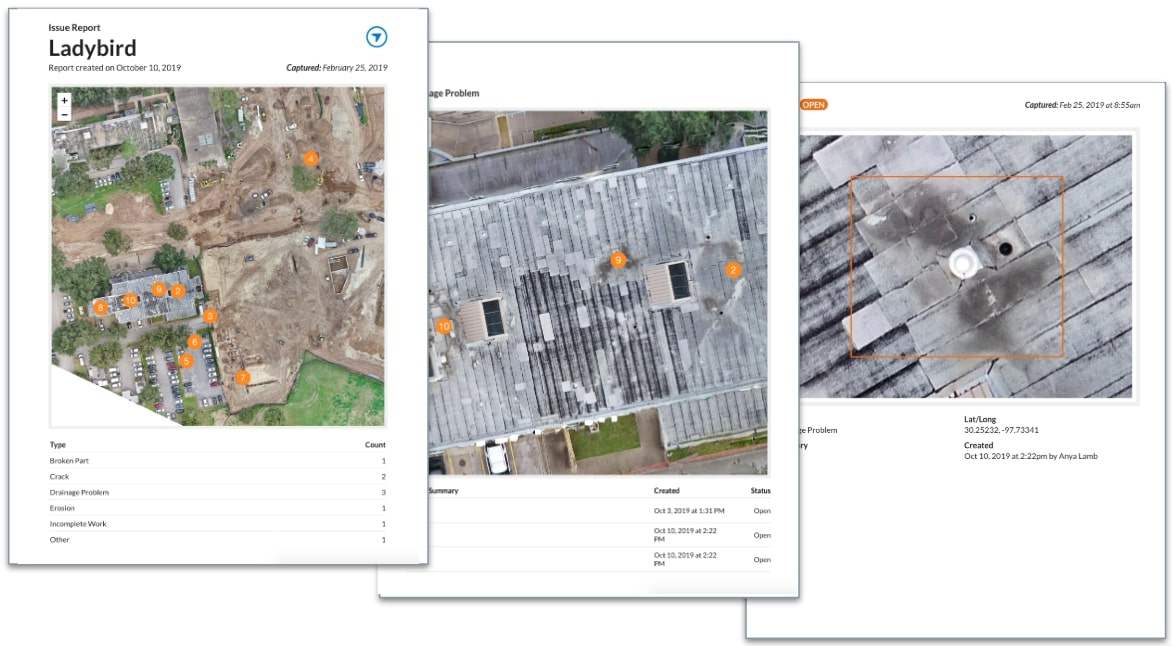
Task: Click the Incomplete Work type row
Action: tap(217, 524)
